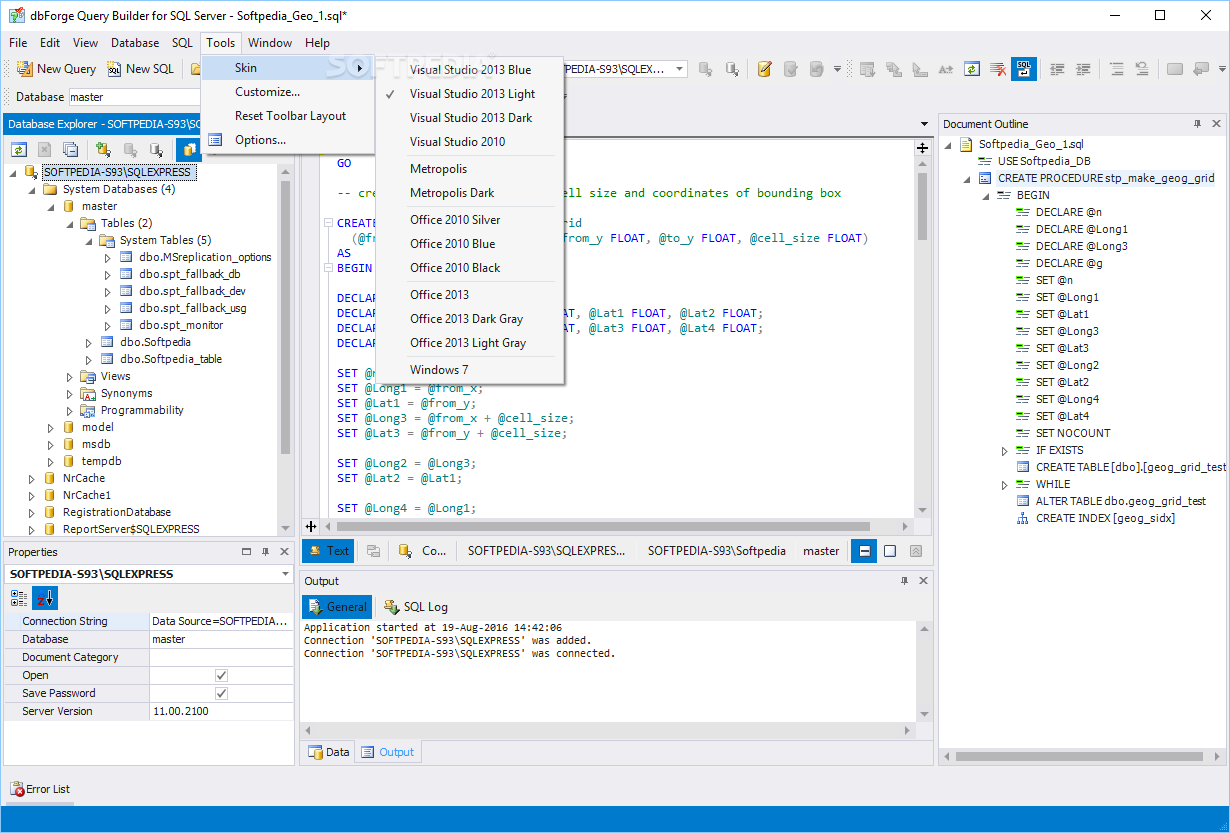Click the horizontal split view icon in editor bar
The image size is (1230, 833).
(x=864, y=551)
